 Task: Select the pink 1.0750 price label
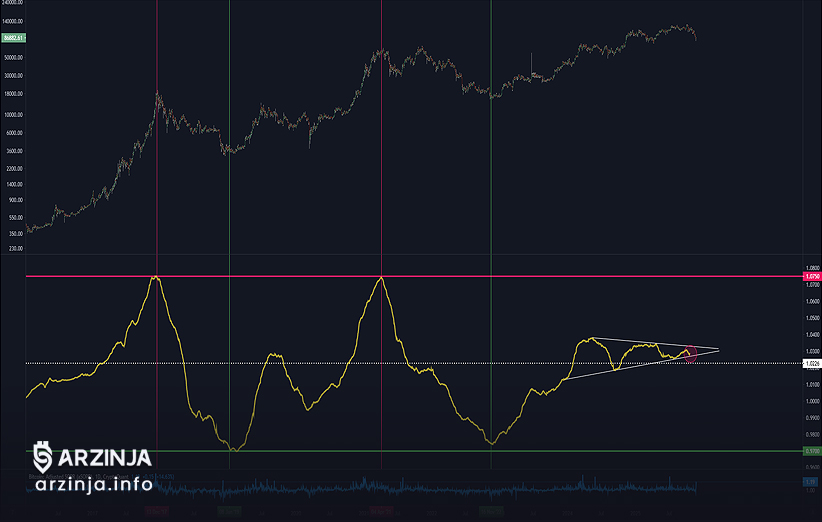(x=811, y=276)
